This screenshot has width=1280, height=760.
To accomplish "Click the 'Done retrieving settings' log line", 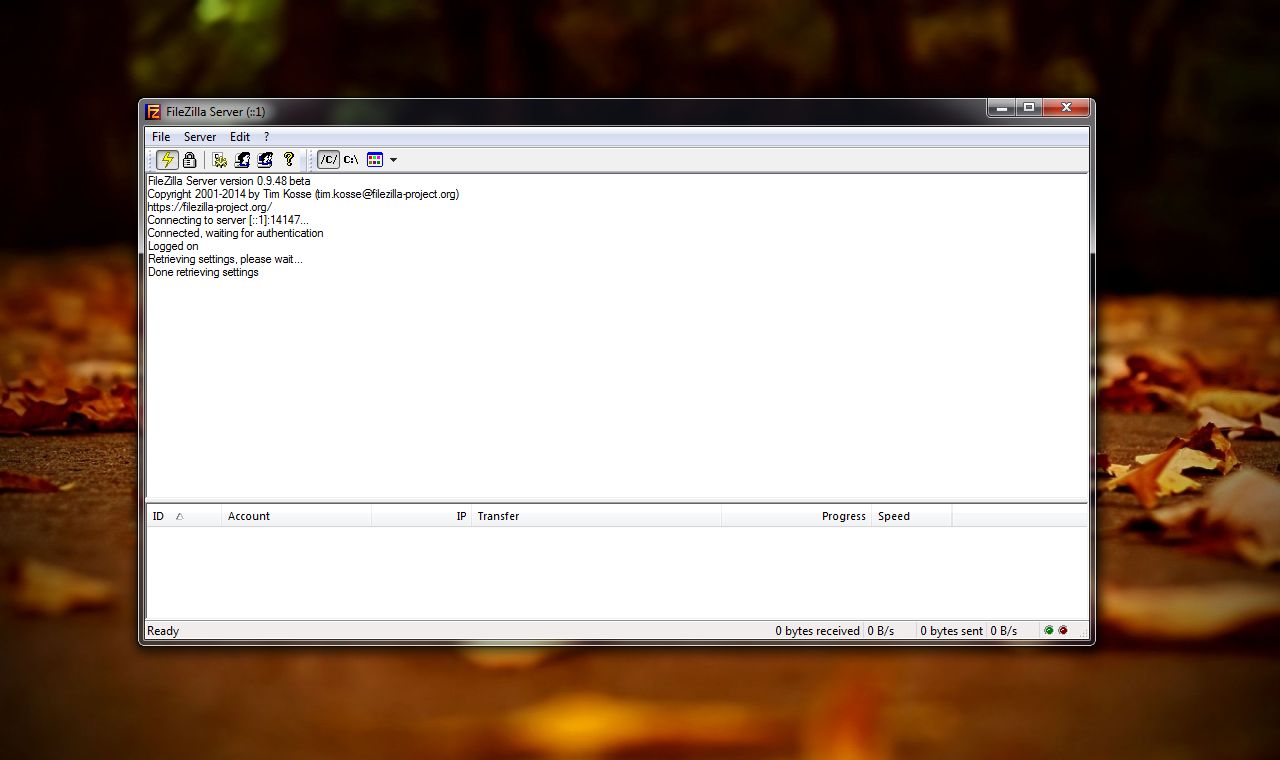I will [x=203, y=272].
